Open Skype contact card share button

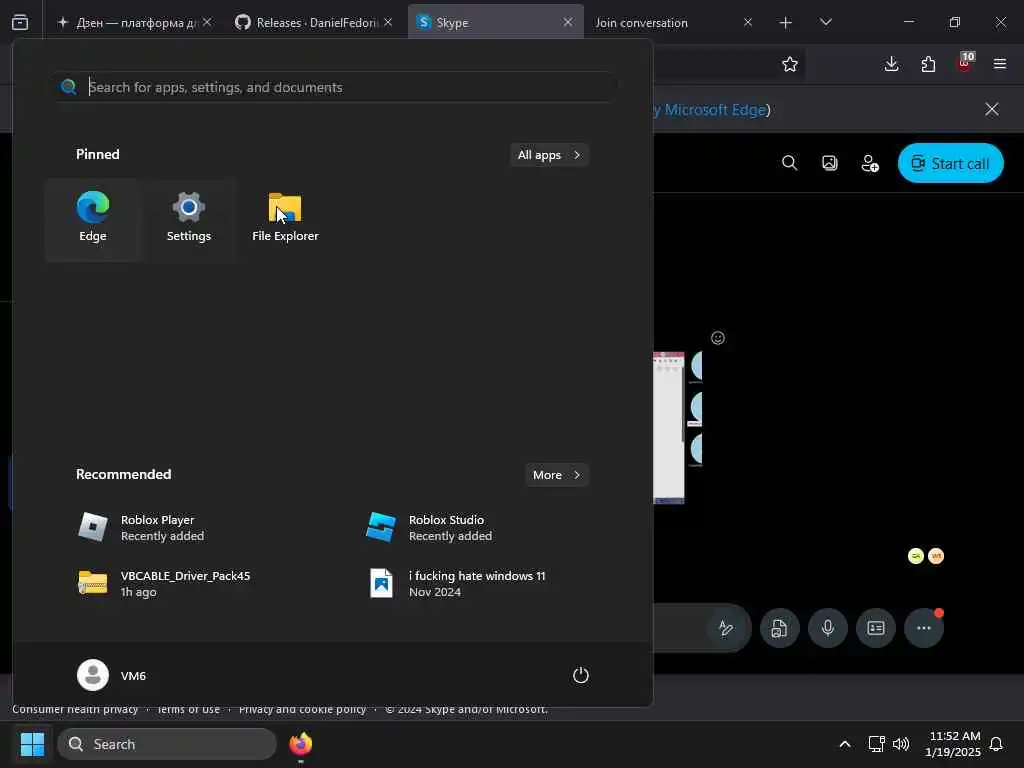[876, 628]
